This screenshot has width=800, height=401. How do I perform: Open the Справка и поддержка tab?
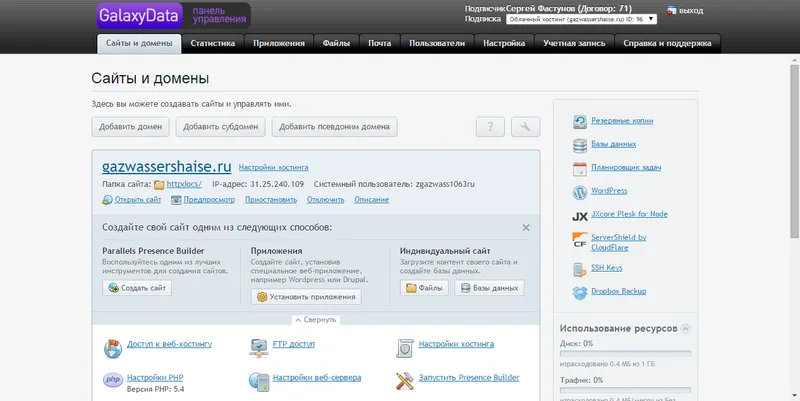pyautogui.click(x=667, y=43)
